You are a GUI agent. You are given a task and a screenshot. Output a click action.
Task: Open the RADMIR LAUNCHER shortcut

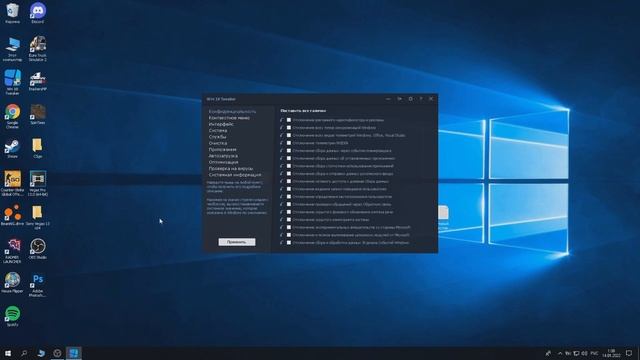coord(12,251)
